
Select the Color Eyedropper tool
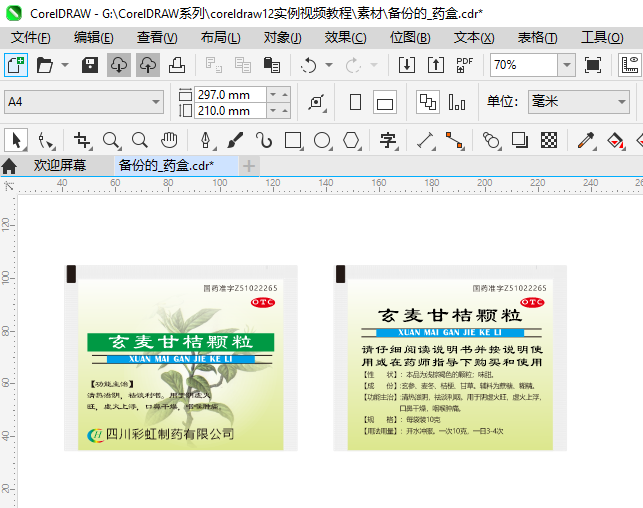[x=586, y=141]
